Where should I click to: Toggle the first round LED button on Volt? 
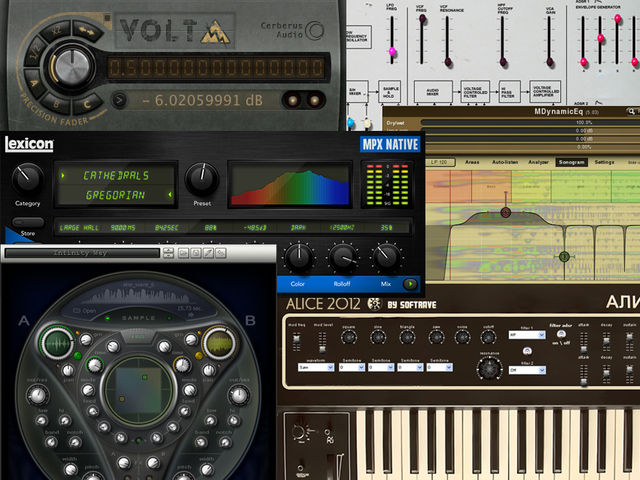(x=292, y=100)
